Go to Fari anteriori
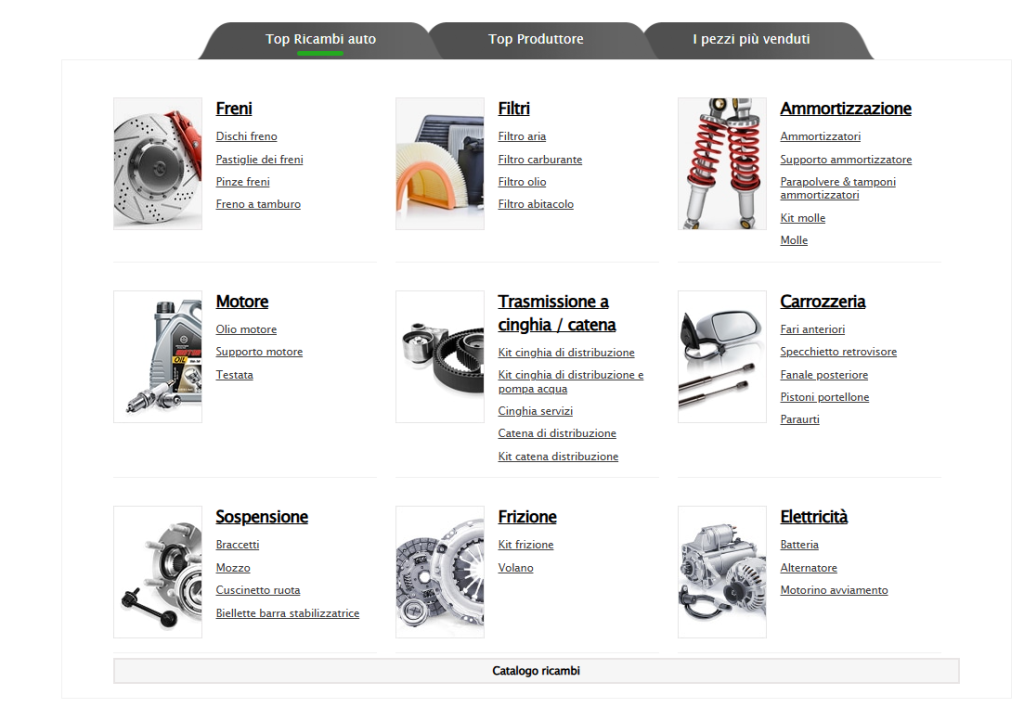 (812, 330)
